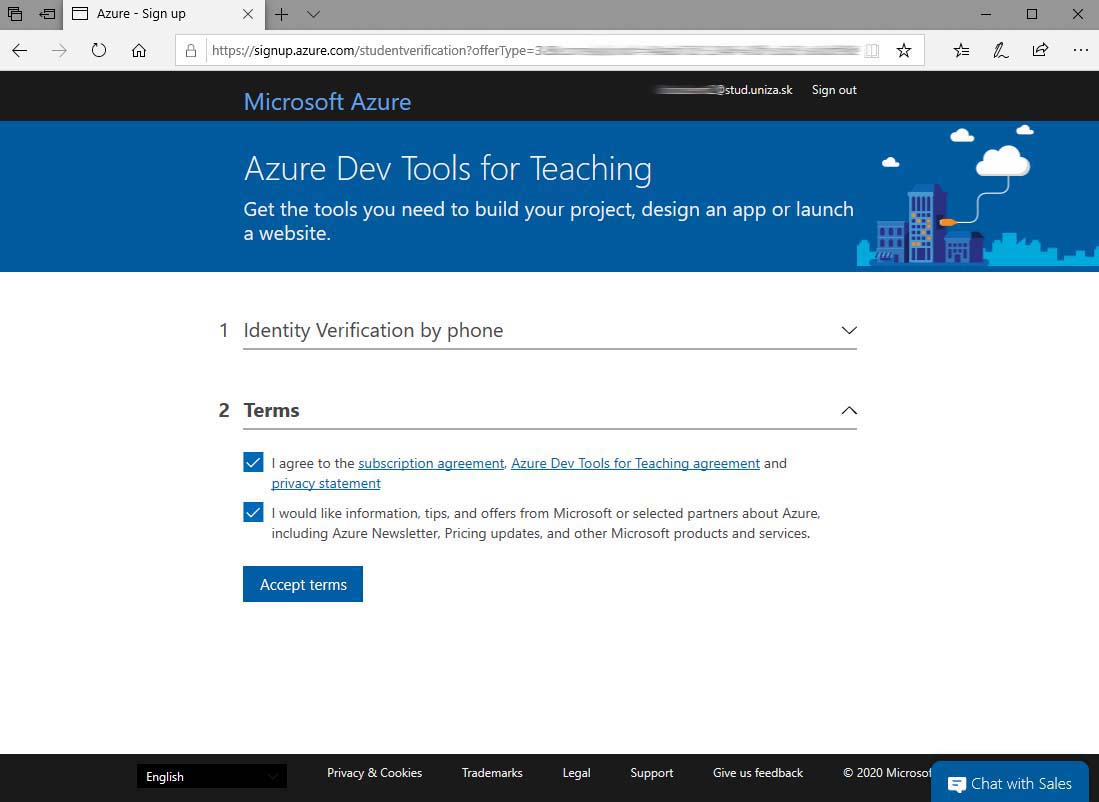
Task: Open the Microsoft Azure logo link
Action: pos(327,102)
